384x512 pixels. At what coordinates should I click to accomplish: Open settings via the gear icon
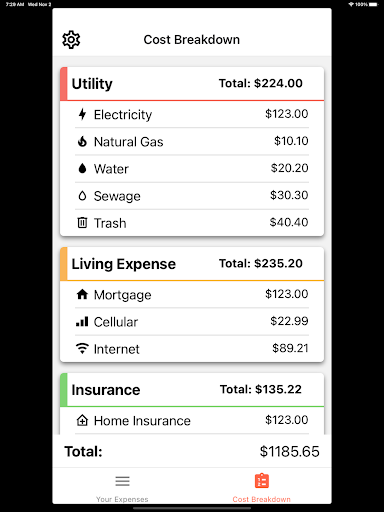tap(71, 40)
